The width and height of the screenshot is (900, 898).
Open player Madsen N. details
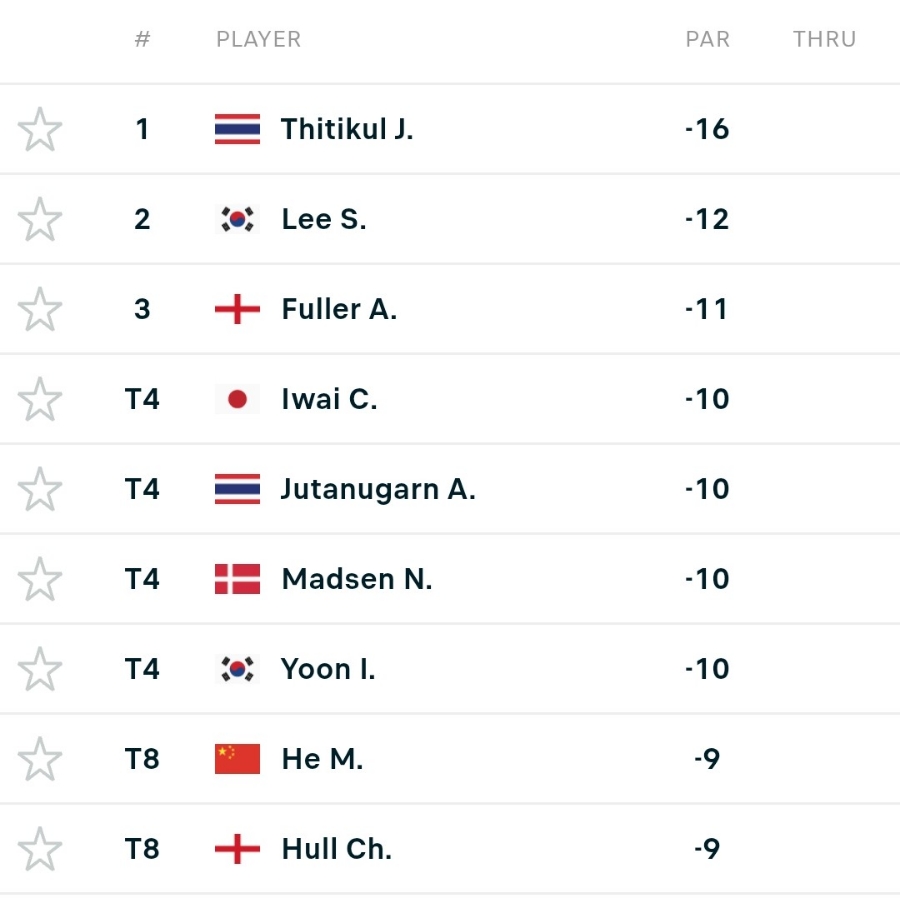[356, 579]
